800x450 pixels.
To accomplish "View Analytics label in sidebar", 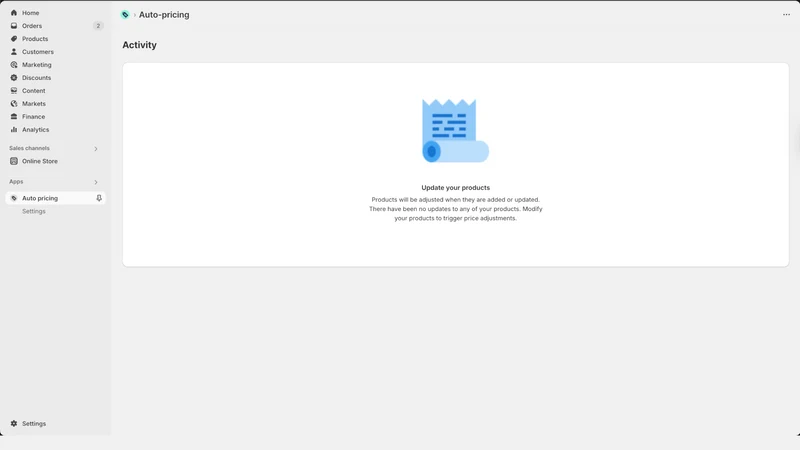I will click(x=36, y=130).
